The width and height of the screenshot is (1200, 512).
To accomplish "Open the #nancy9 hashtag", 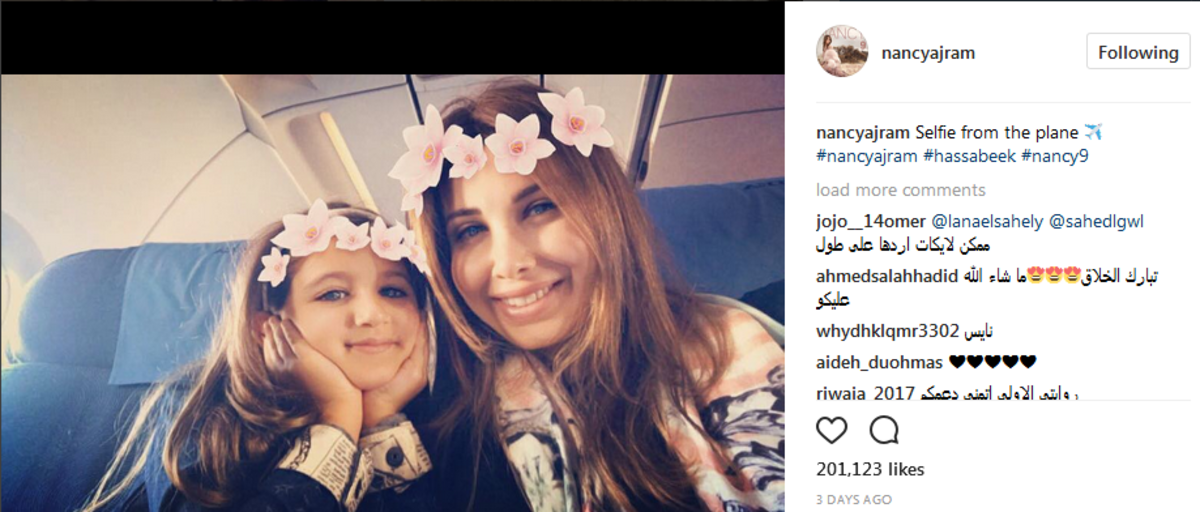I will click(1054, 156).
